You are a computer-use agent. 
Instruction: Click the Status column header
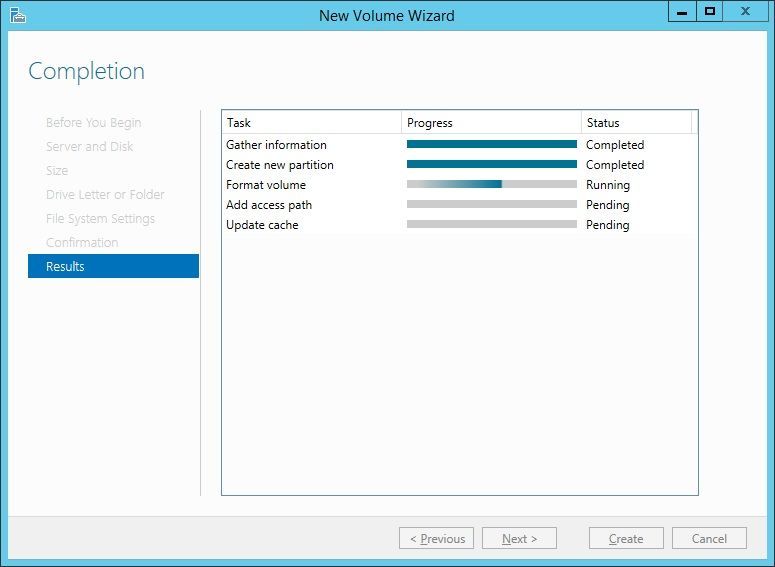click(x=637, y=123)
